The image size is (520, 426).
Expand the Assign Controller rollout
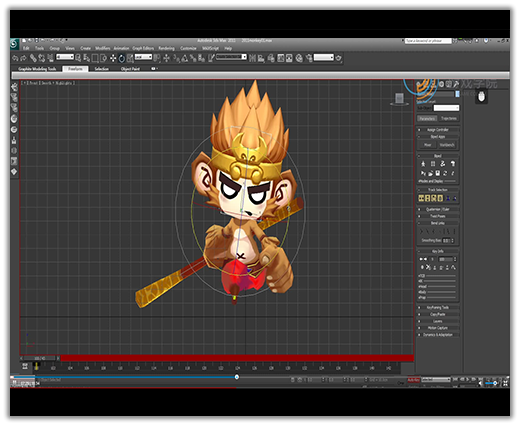tap(438, 130)
